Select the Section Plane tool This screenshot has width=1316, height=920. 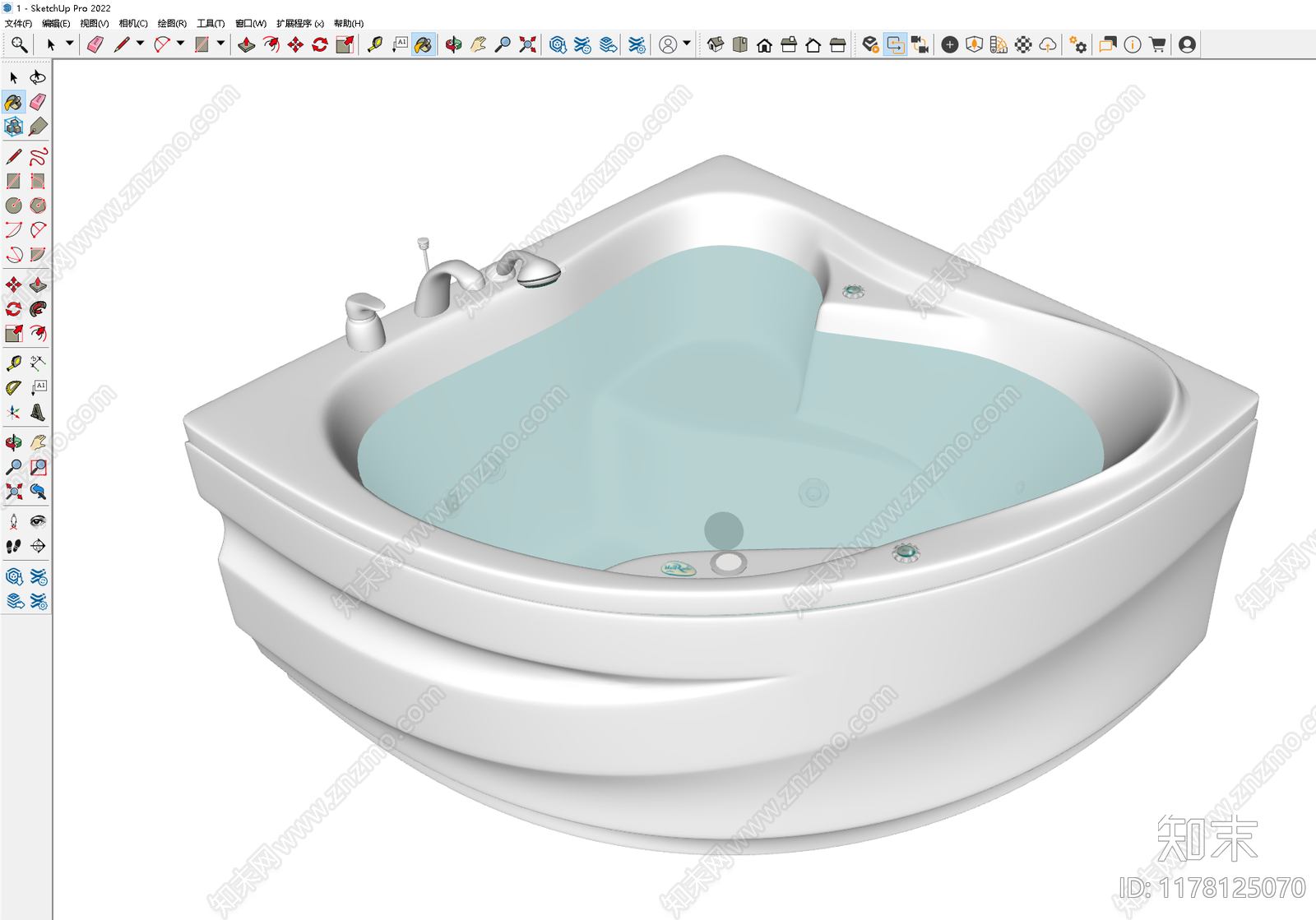[x=38, y=546]
